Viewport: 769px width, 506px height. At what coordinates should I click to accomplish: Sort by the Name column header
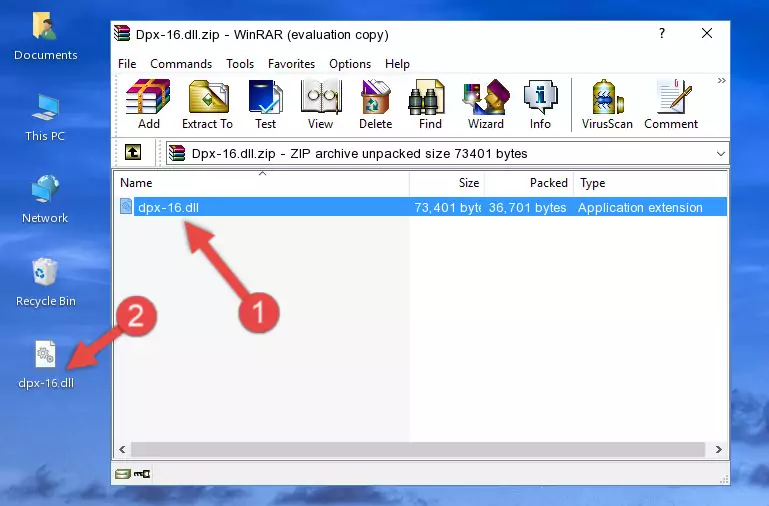(x=262, y=183)
